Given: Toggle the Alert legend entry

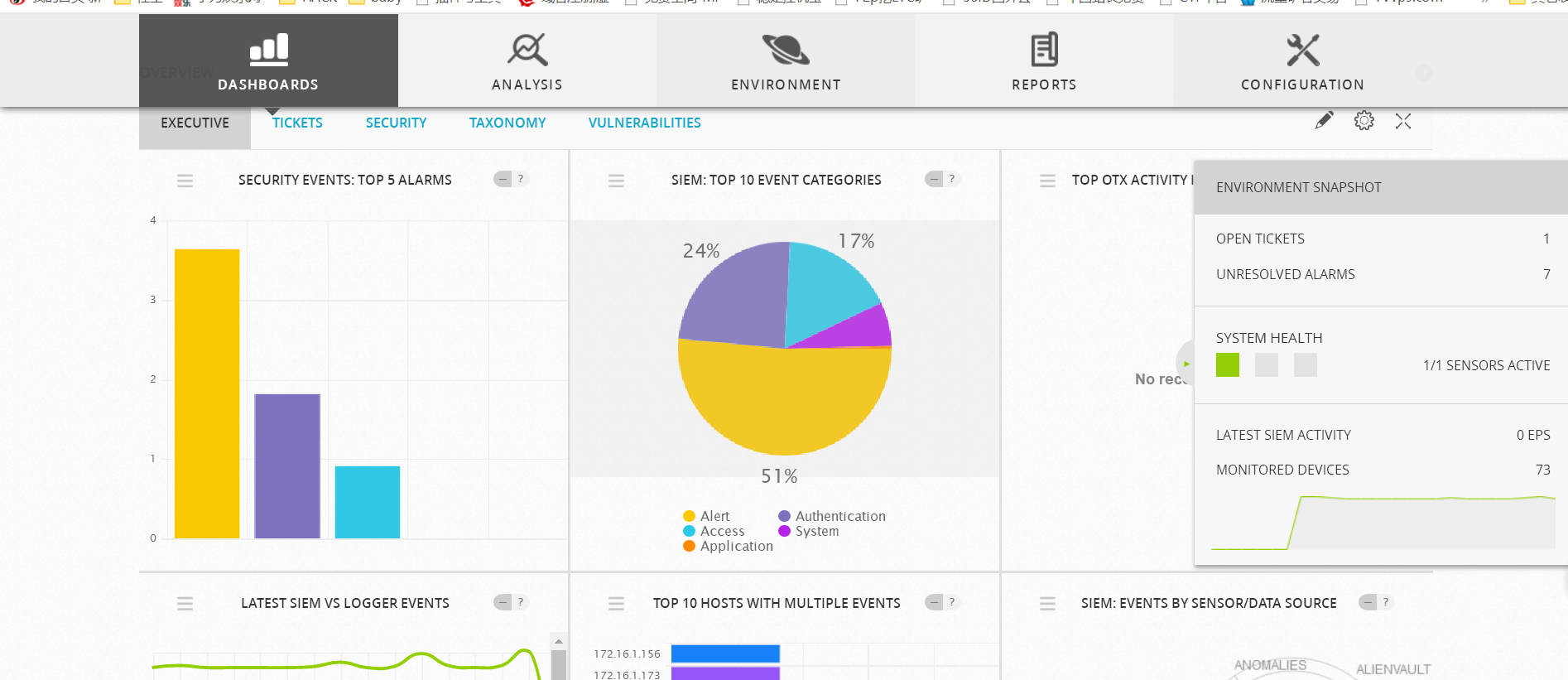Looking at the screenshot, I should point(706,516).
